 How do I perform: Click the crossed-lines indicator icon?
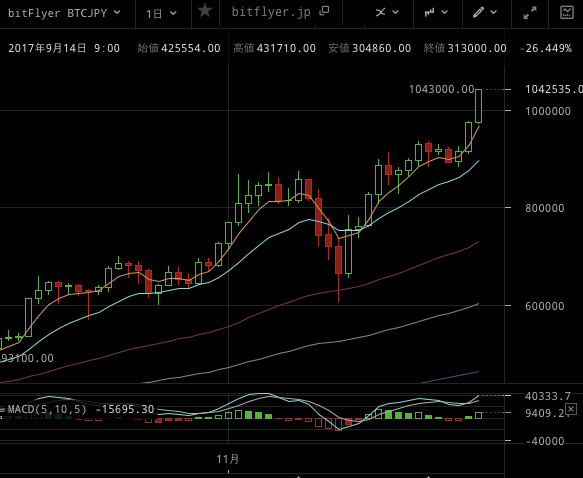pyautogui.click(x=380, y=13)
